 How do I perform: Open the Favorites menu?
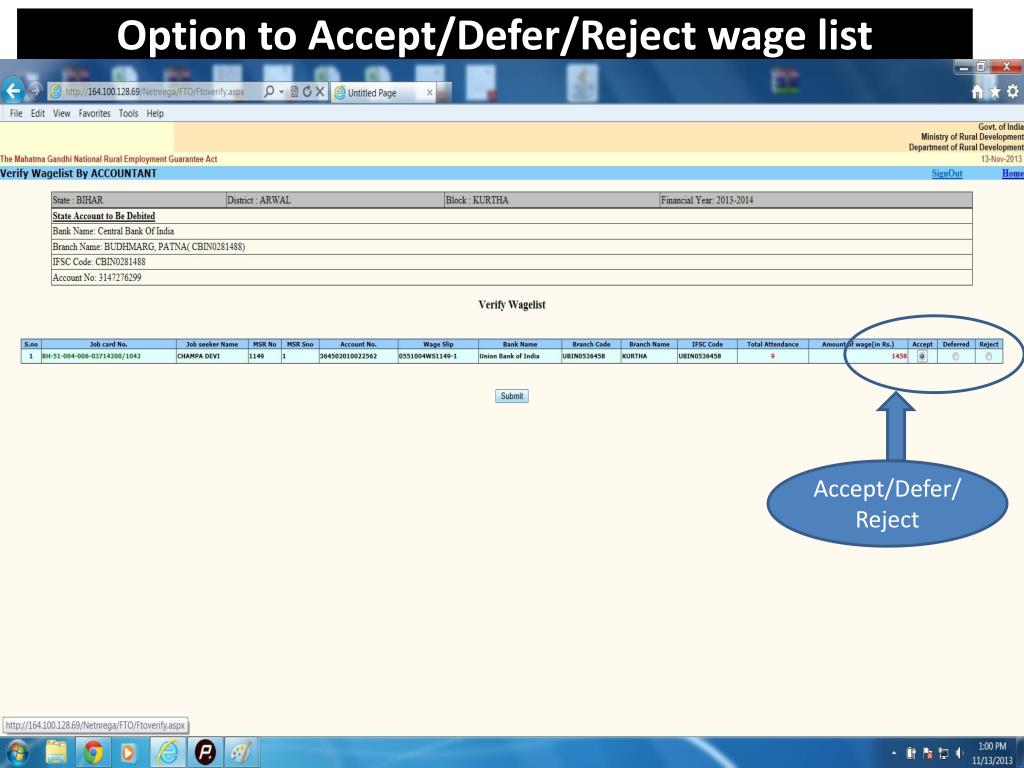click(x=94, y=114)
